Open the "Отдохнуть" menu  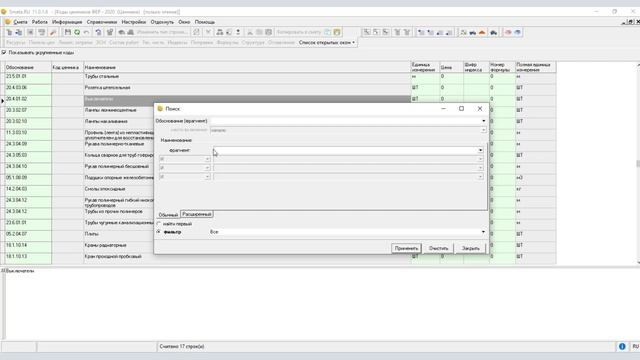point(162,22)
